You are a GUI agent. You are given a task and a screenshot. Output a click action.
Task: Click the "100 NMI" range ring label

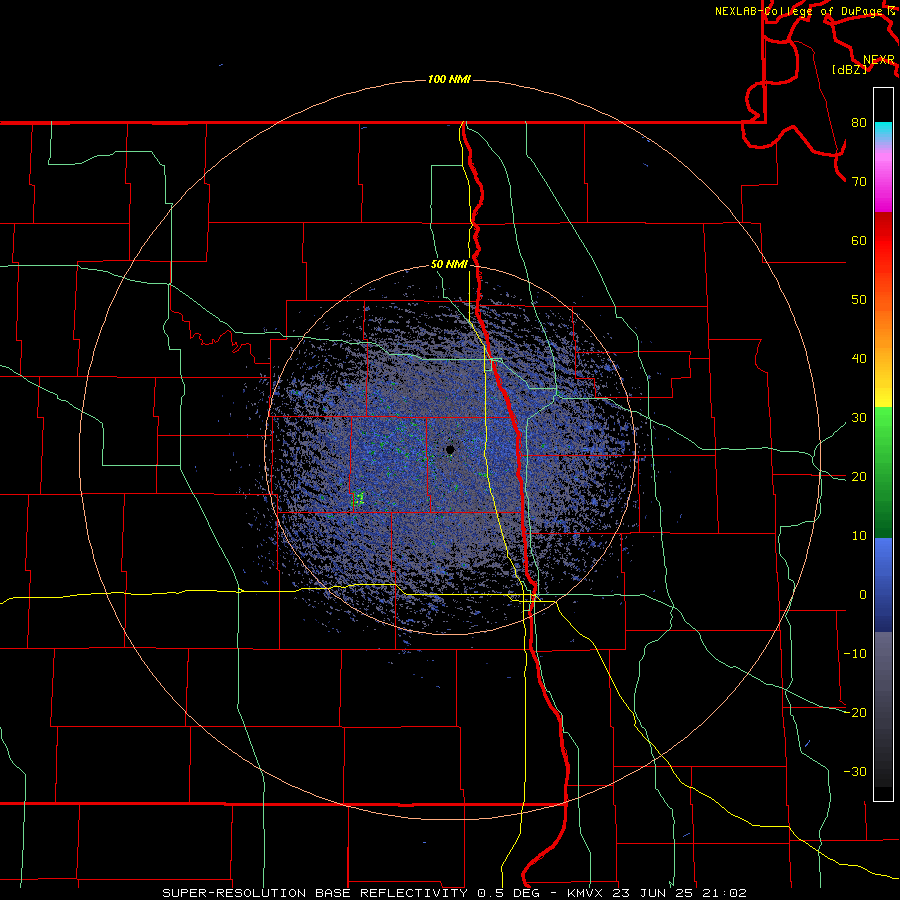click(449, 79)
